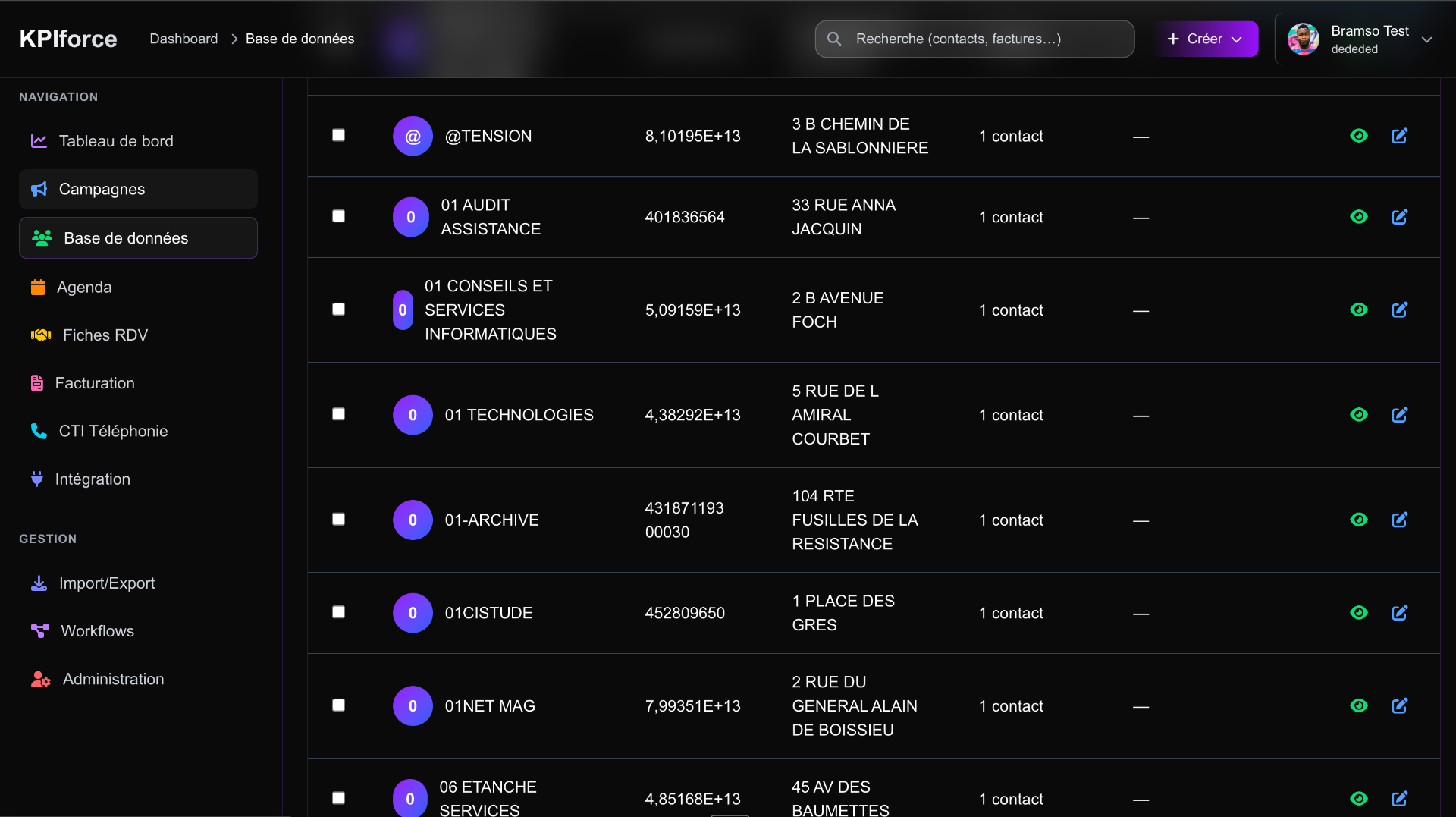1456x817 pixels.
Task: Open the Tableau de bord chart icon
Action: pos(39,141)
